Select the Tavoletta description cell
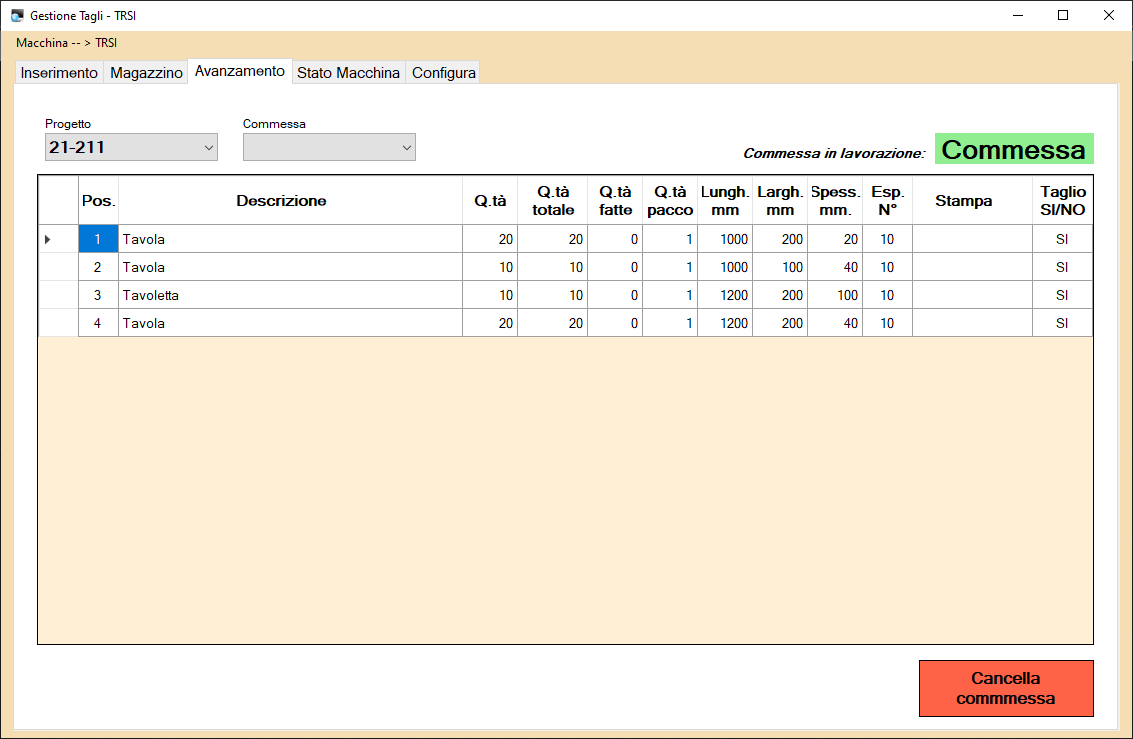This screenshot has height=739, width=1133. [x=290, y=295]
